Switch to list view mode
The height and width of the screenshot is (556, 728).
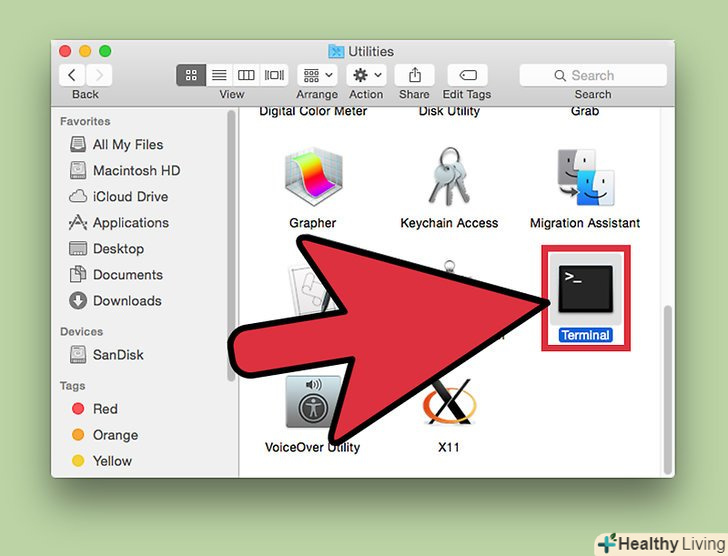219,75
